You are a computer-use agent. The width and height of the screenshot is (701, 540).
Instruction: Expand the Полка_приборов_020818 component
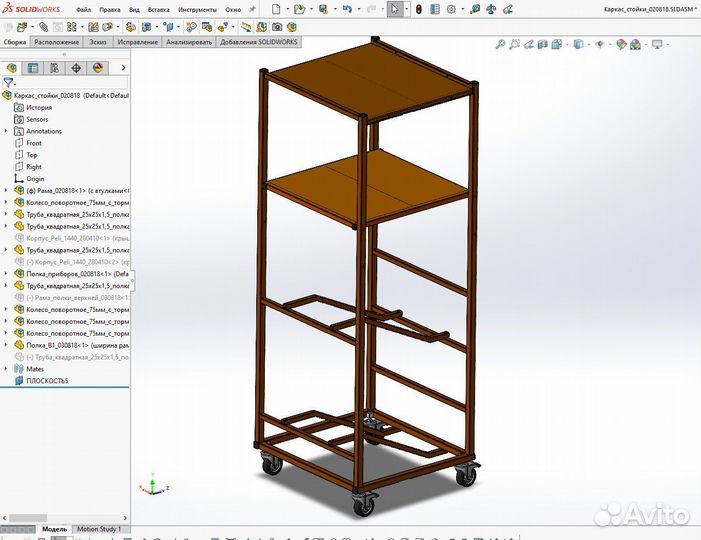point(6,273)
